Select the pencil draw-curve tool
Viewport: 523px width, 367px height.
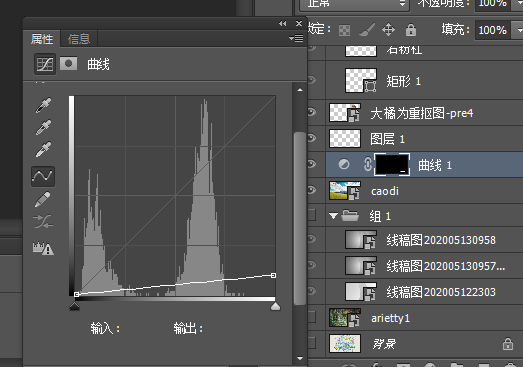coord(43,199)
